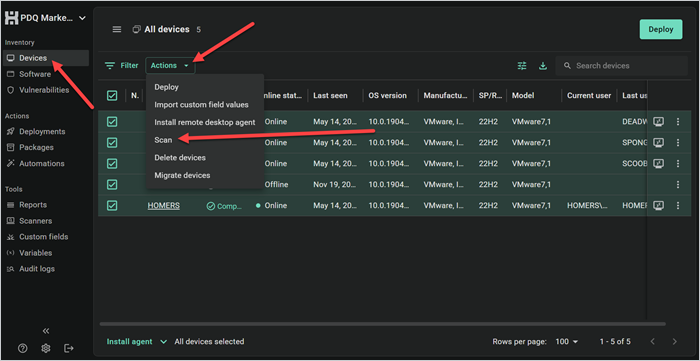Viewport: 700px width, 361px height.
Task: Open more options for Offline device row
Action: (x=678, y=185)
